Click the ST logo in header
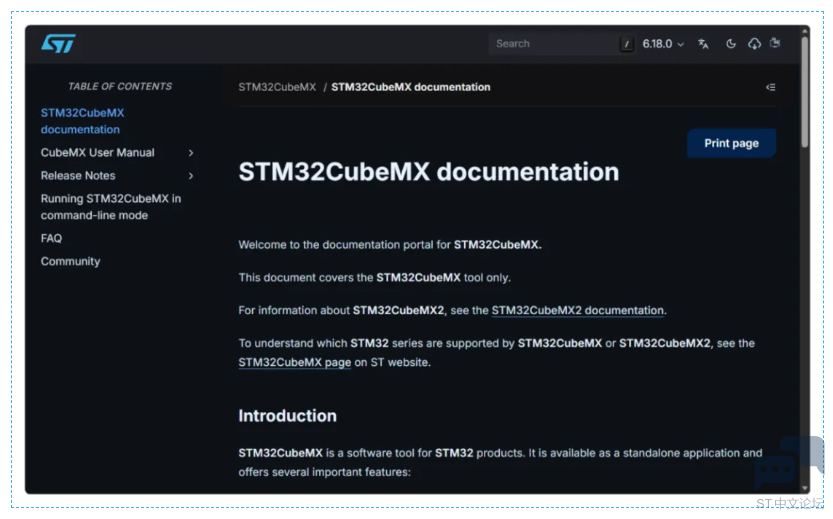This screenshot has height=519, width=833. tap(58, 44)
